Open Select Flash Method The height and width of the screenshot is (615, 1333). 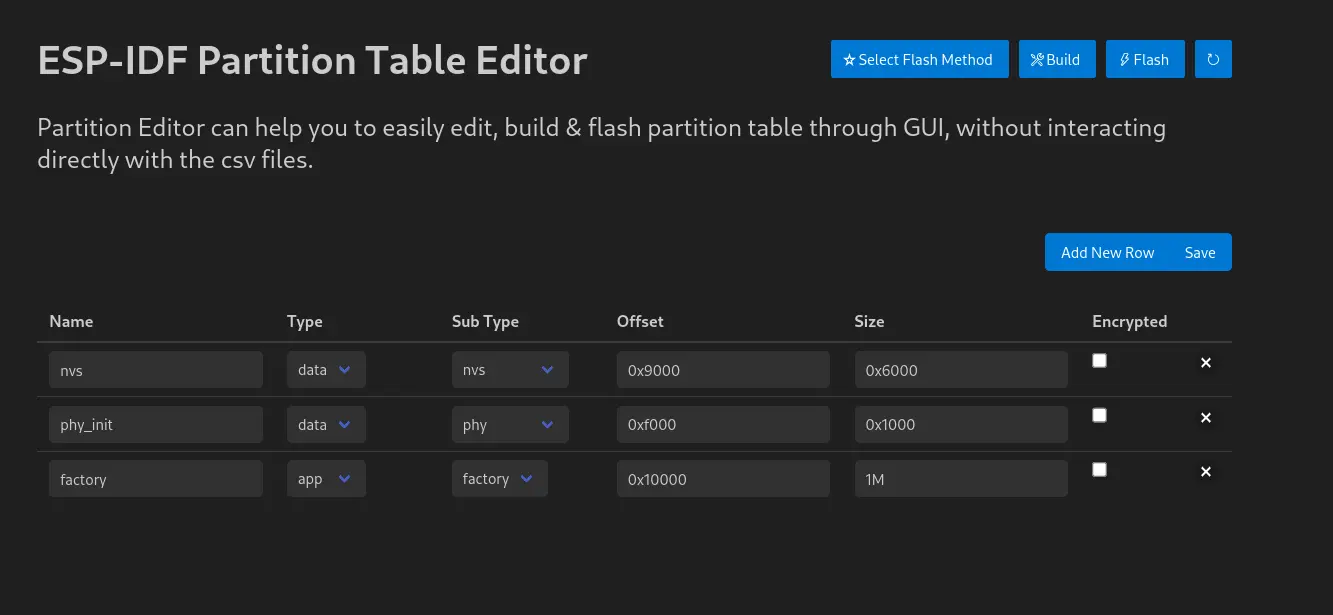(x=919, y=59)
